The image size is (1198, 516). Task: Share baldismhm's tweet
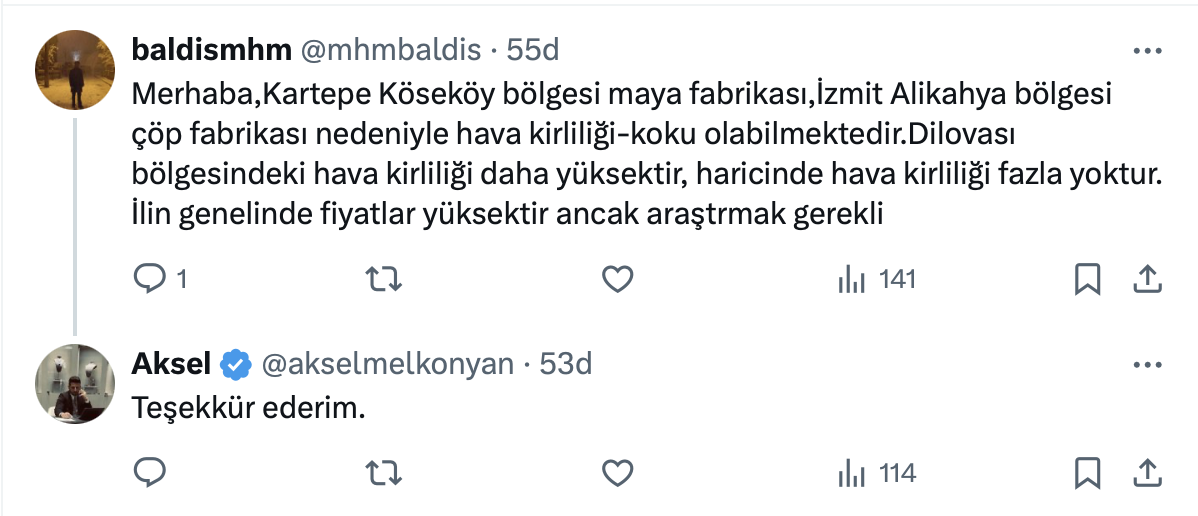(1146, 280)
